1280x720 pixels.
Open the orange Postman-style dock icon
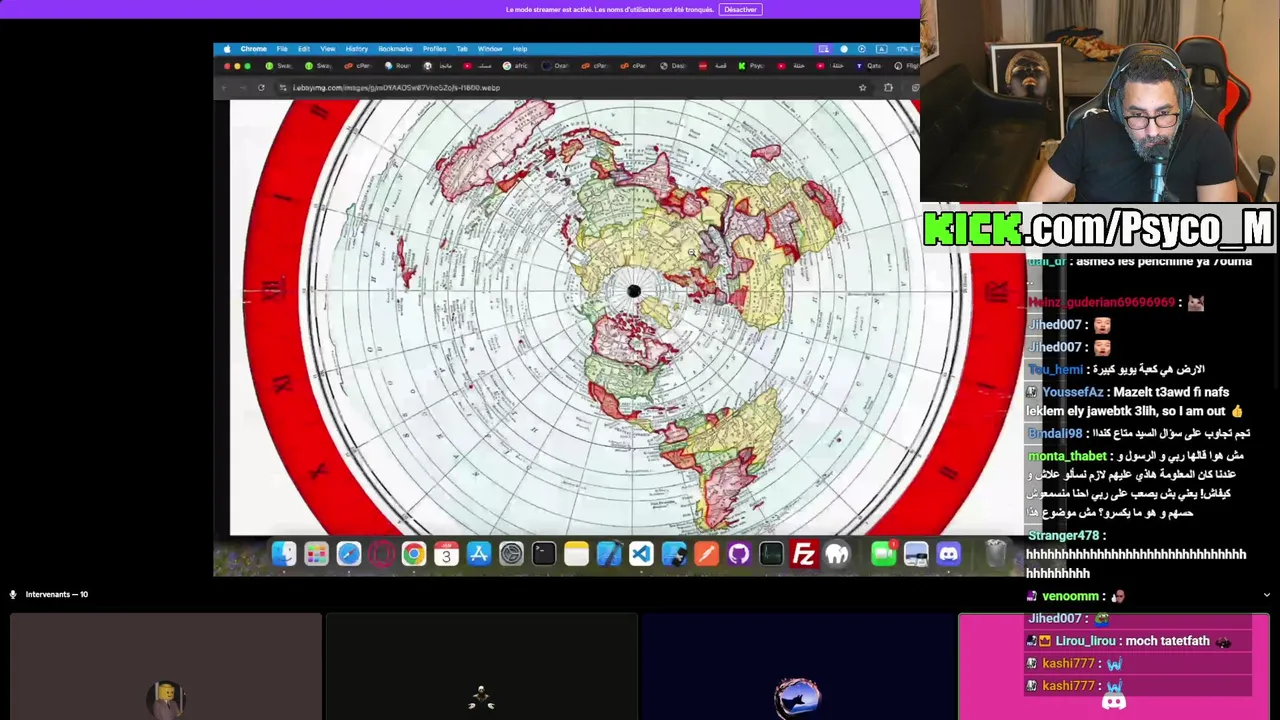tap(706, 554)
